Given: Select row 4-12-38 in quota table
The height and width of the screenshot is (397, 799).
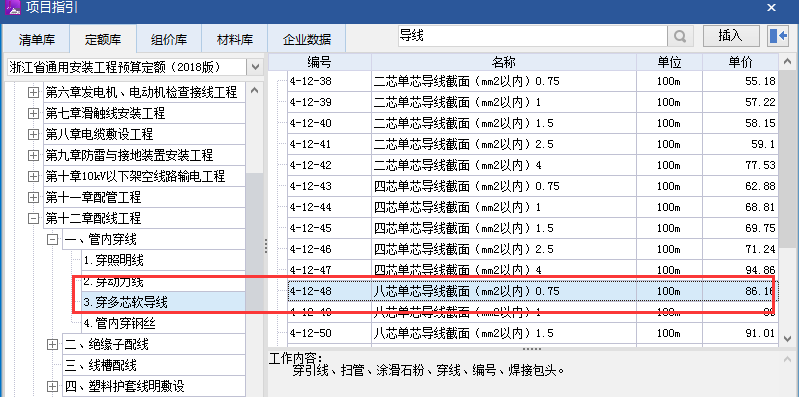Looking at the screenshot, I should [533, 81].
